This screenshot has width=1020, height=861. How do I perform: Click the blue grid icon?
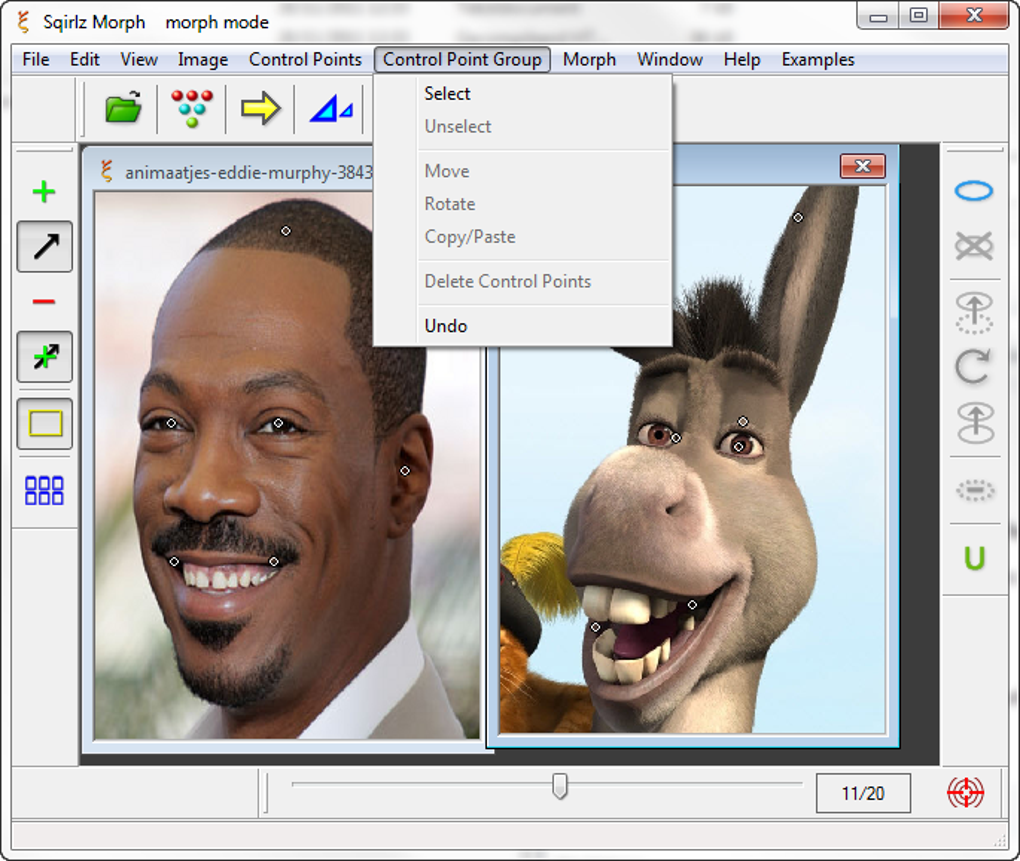(44, 490)
